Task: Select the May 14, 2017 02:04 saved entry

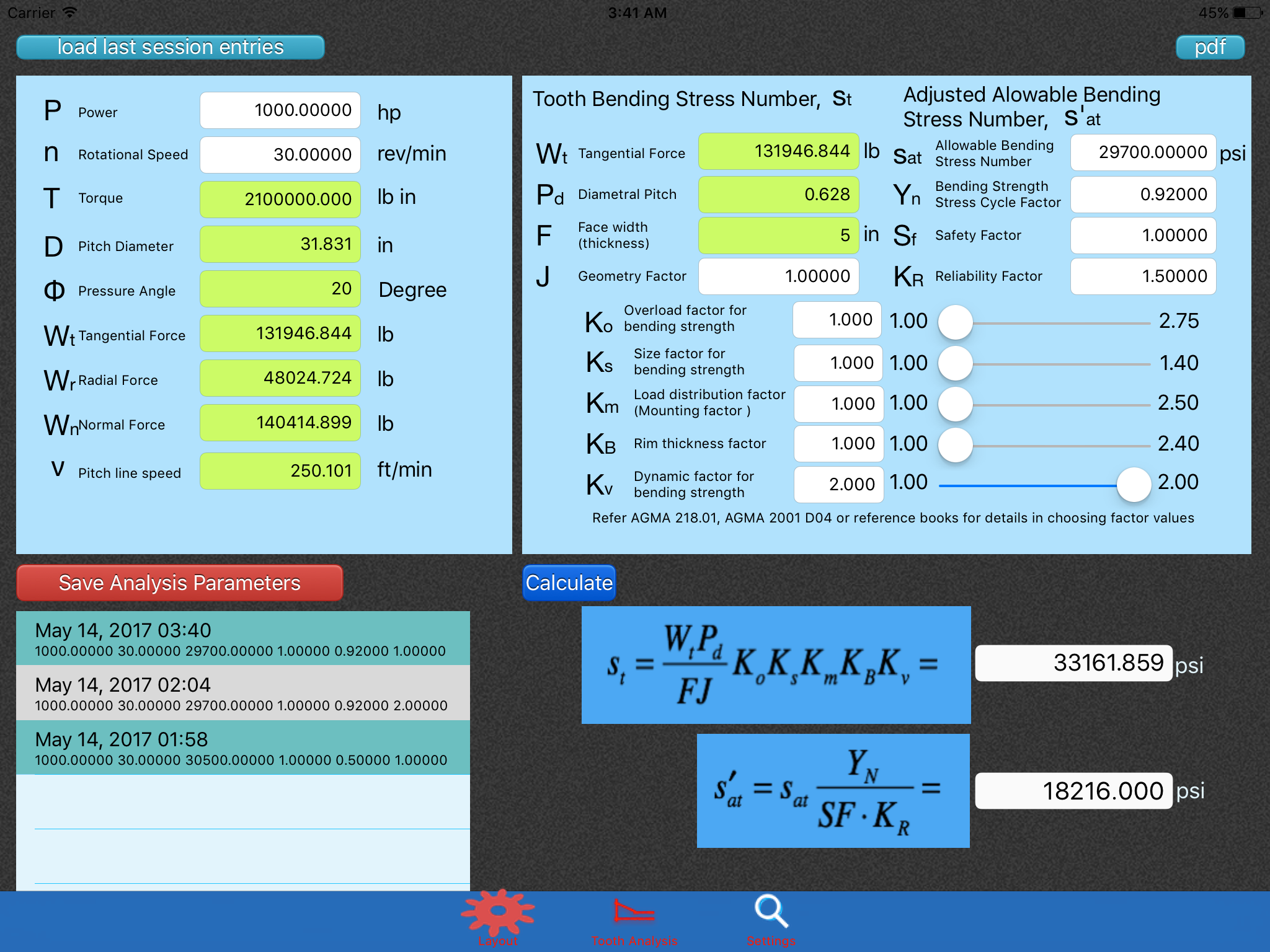Action: tap(243, 693)
